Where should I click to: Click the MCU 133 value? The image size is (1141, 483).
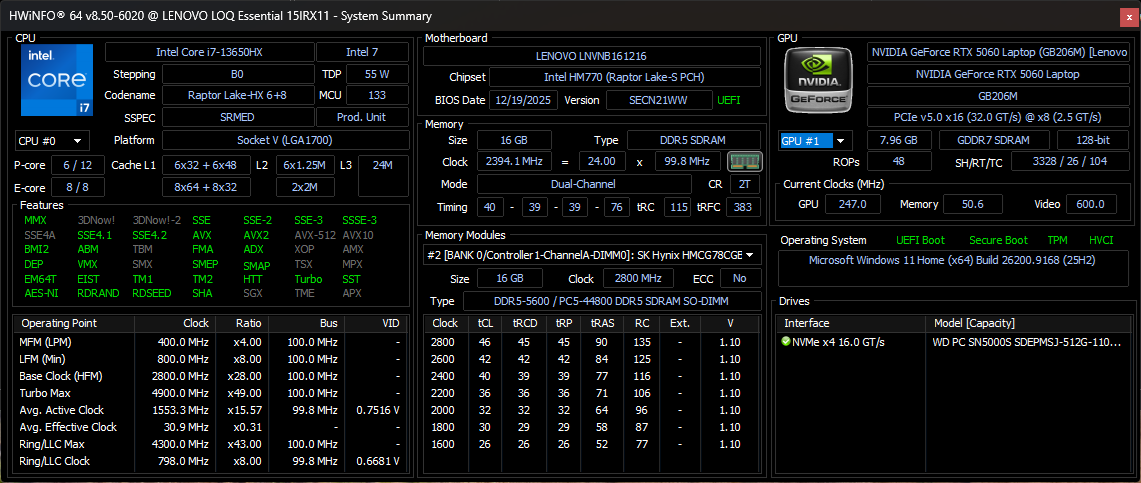click(x=377, y=95)
